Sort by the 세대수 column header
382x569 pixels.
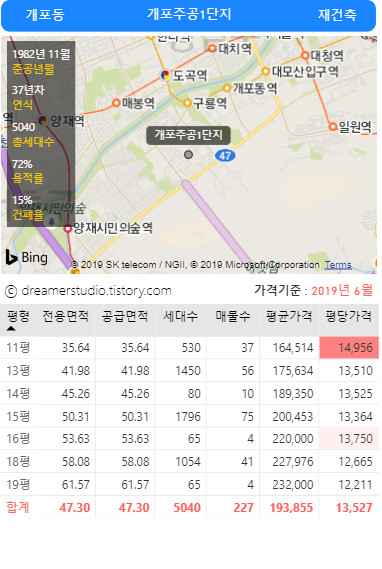coord(181,316)
